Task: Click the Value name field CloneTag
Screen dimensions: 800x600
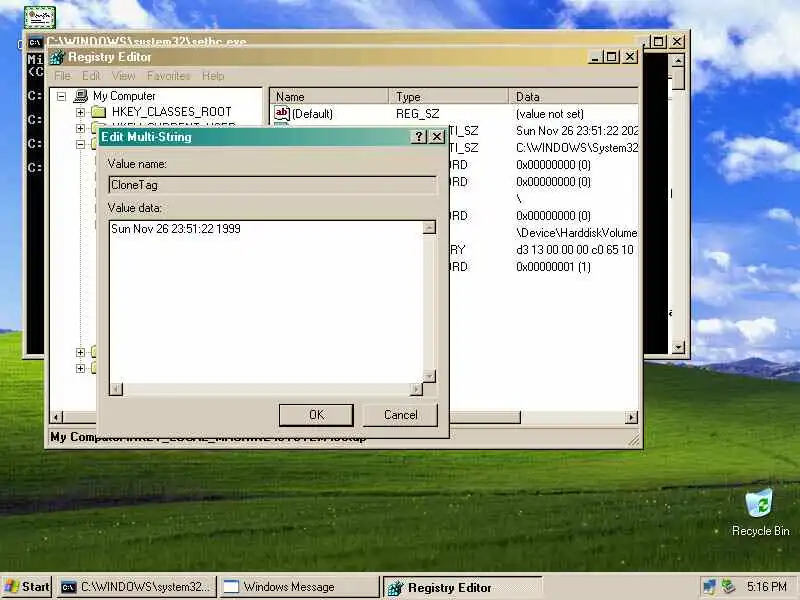Action: (x=273, y=185)
